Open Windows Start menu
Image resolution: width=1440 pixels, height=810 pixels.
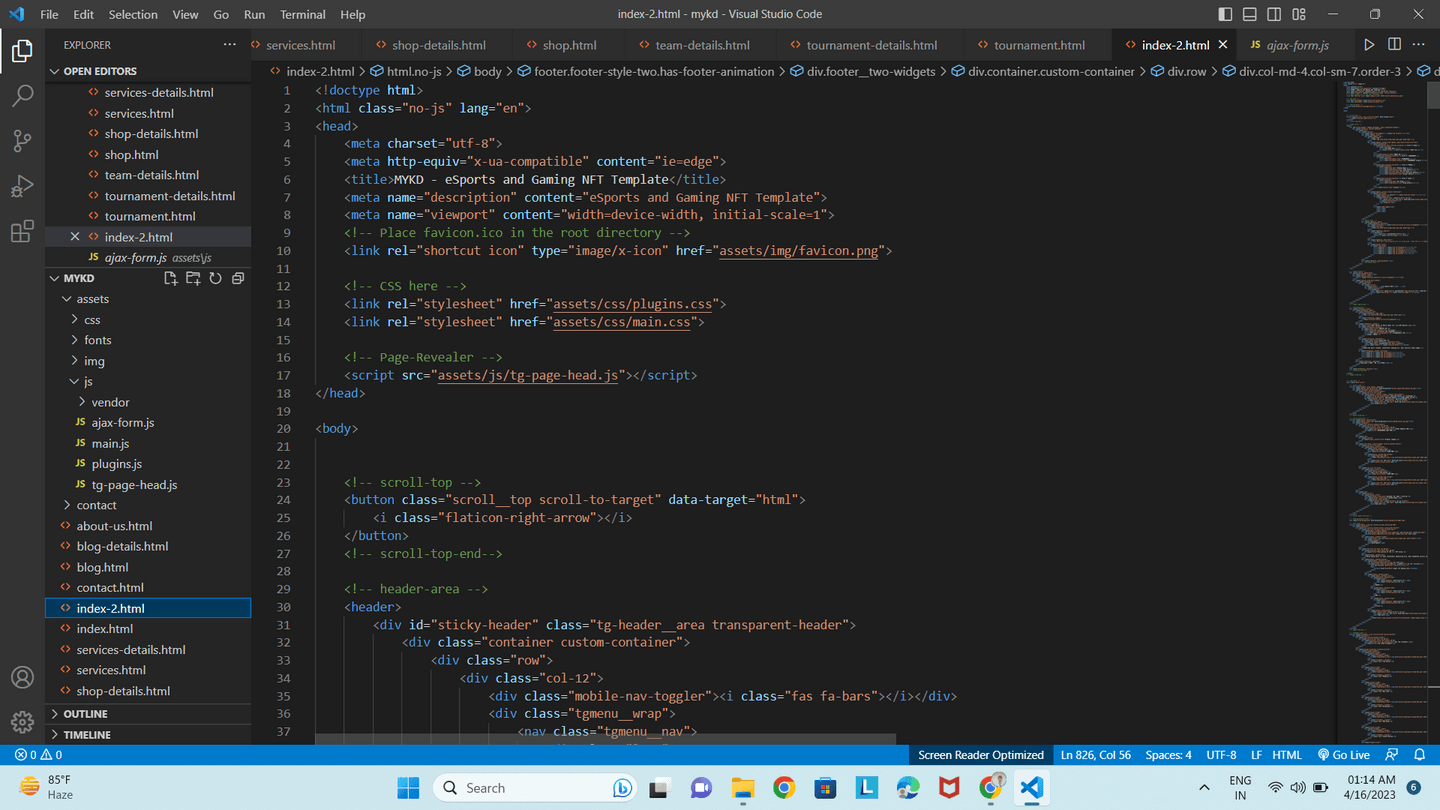coord(408,788)
